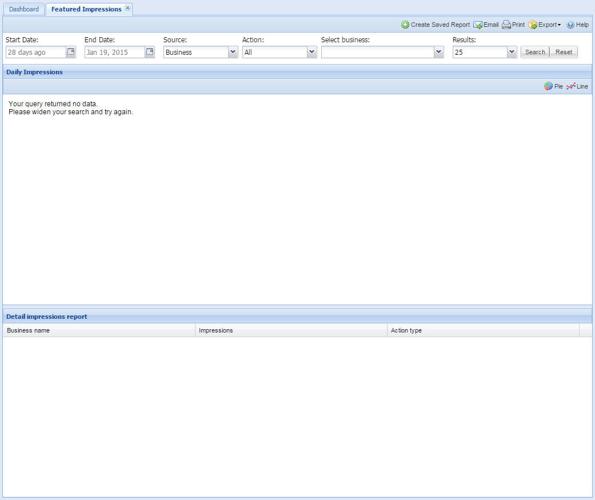Focus the Start Date field
Viewport: 595px width, 500px height.
pyautogui.click(x=36, y=52)
